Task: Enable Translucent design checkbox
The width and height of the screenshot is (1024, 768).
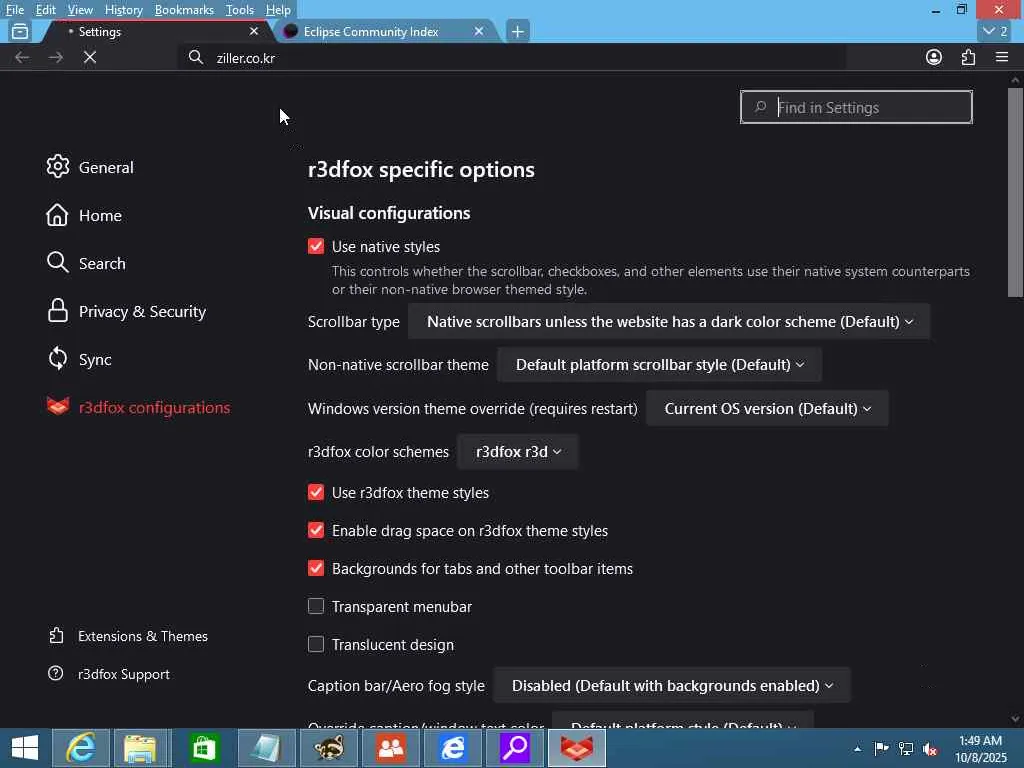Action: pos(316,644)
